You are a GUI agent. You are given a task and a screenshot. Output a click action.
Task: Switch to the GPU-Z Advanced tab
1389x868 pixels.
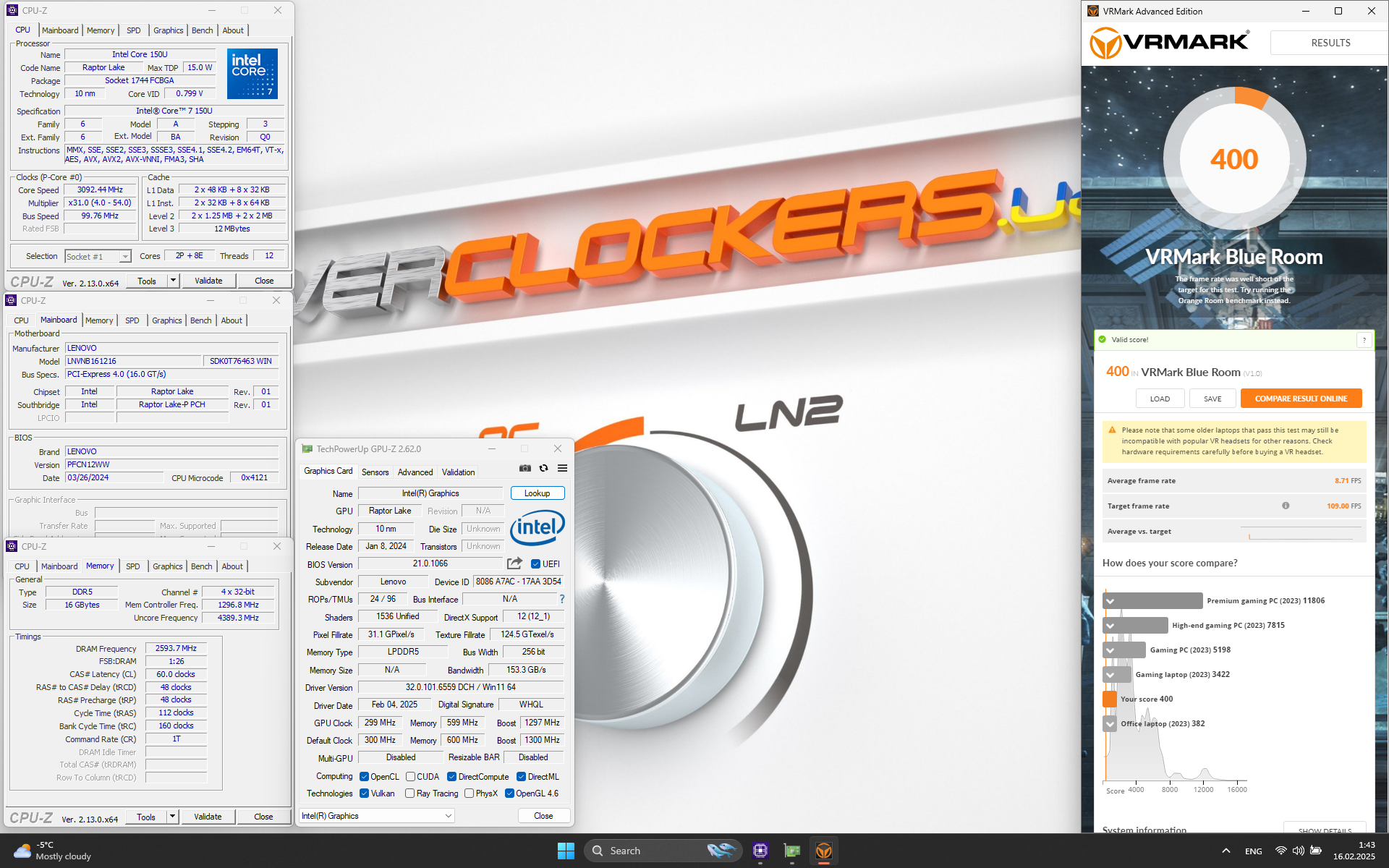pyautogui.click(x=415, y=472)
